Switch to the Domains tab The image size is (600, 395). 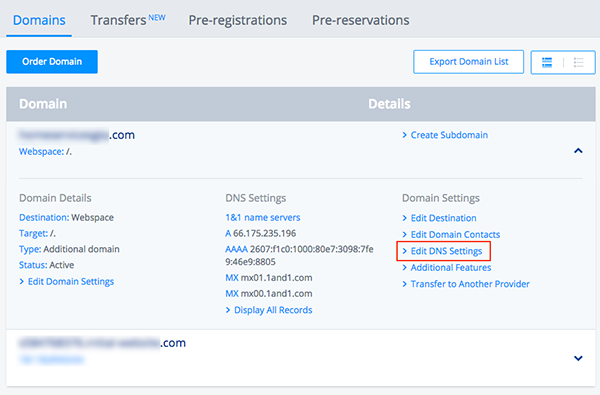tap(39, 20)
